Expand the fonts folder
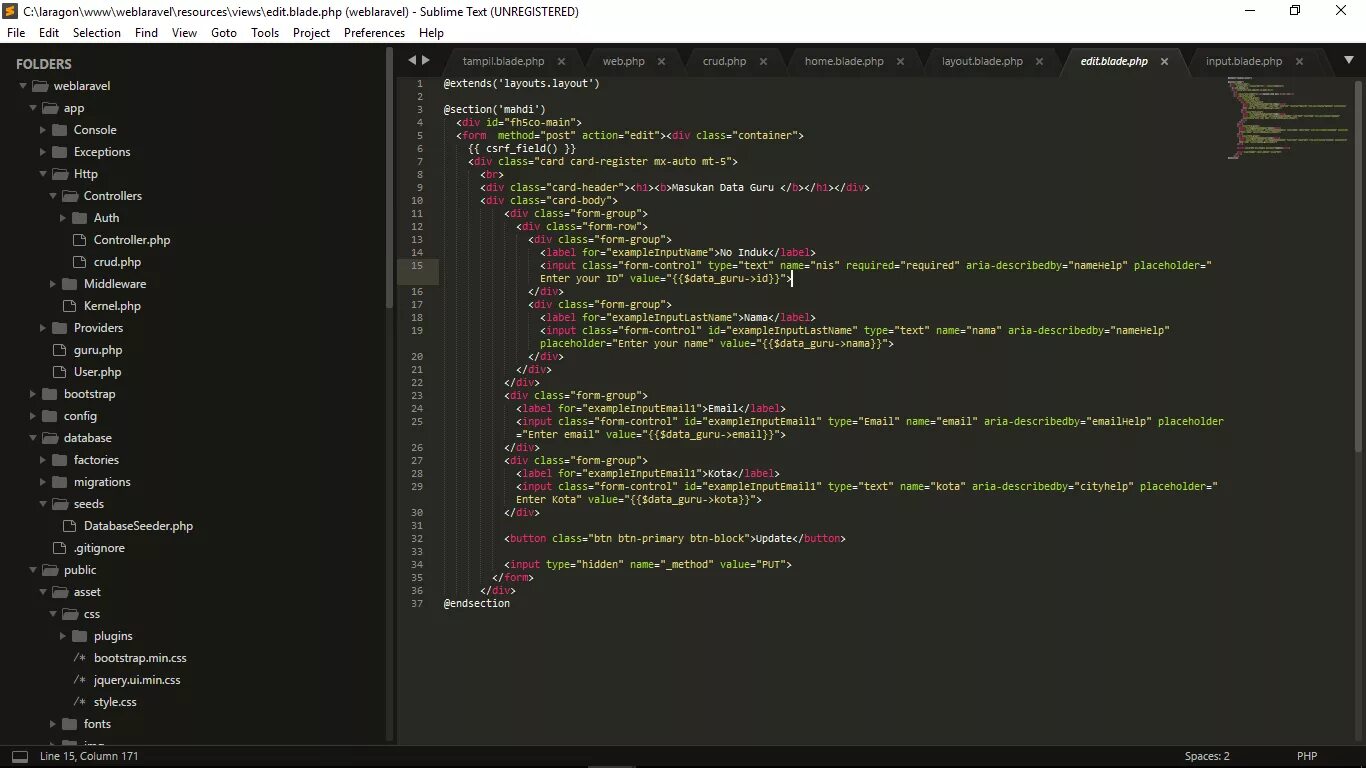The image size is (1366, 768). [x=53, y=724]
